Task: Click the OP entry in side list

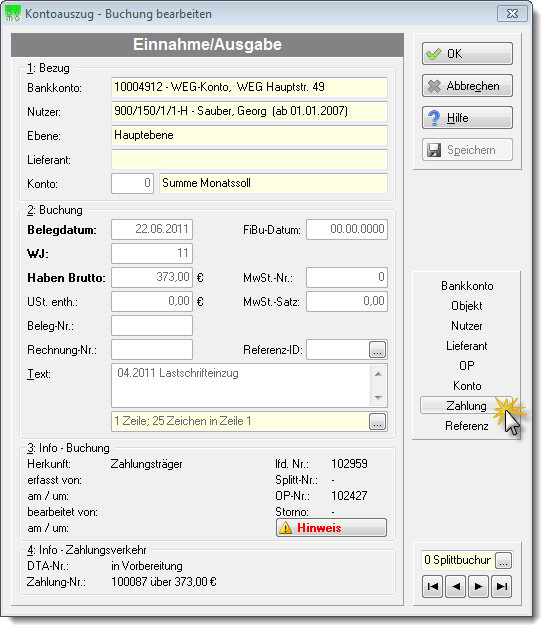Action: 467,366
